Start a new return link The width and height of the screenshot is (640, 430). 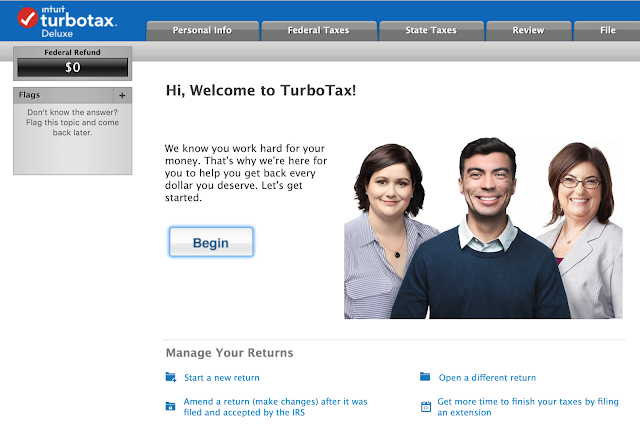pyautogui.click(x=222, y=378)
